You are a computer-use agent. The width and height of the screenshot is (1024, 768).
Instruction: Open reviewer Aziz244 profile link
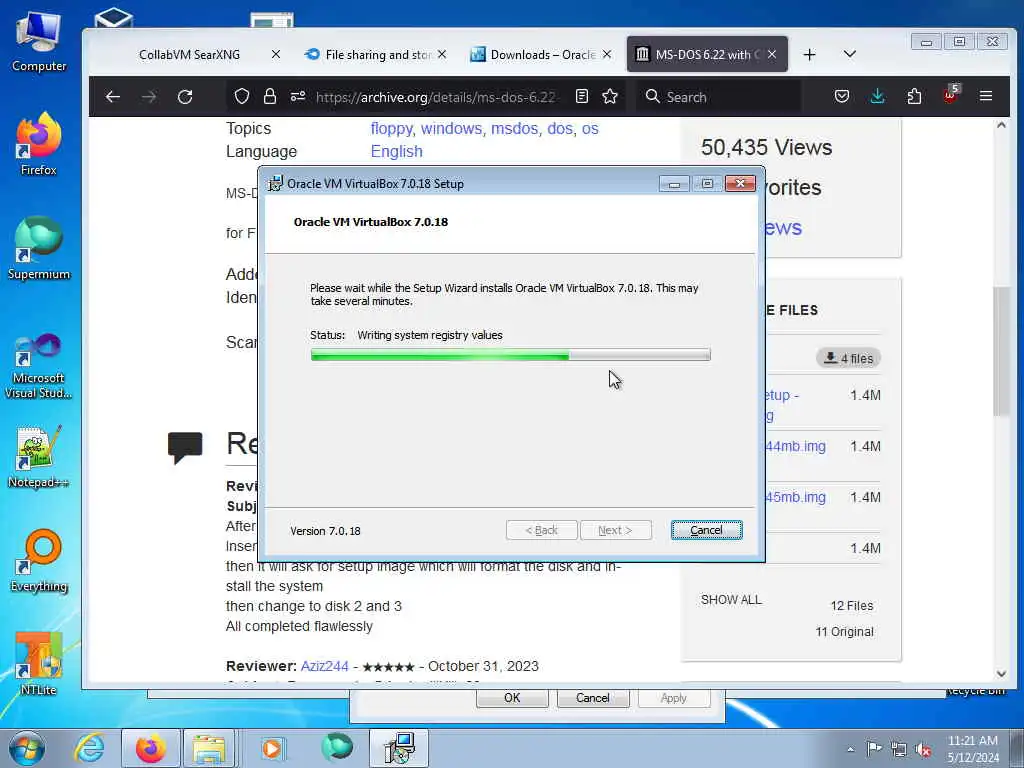coord(325,666)
